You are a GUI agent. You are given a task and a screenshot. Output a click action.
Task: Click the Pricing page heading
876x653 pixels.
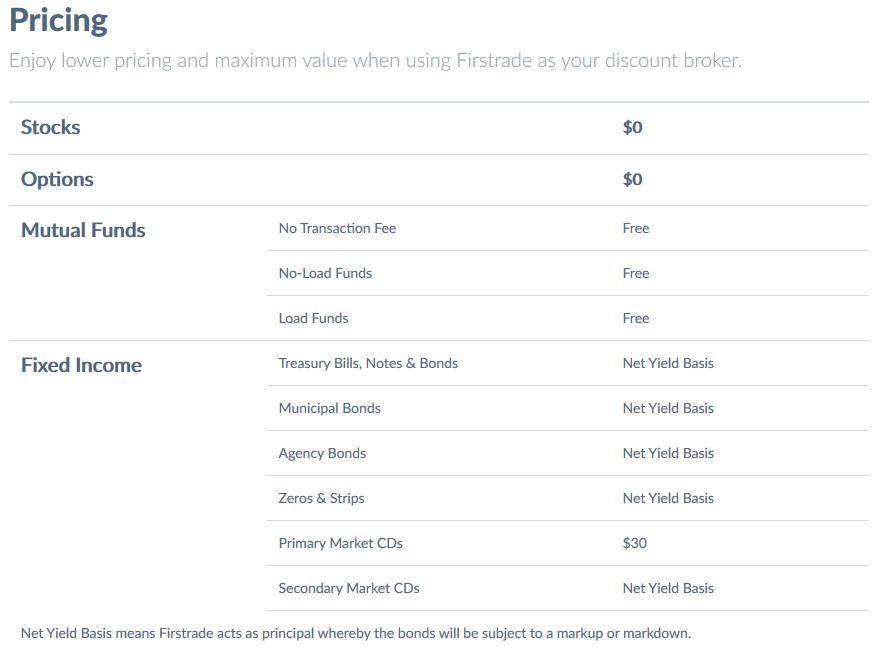click(x=58, y=21)
